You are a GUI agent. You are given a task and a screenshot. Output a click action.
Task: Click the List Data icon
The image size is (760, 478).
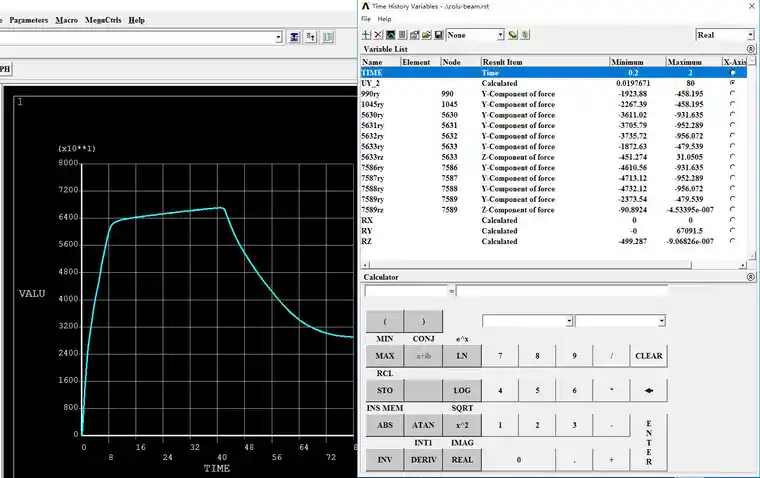[x=402, y=35]
